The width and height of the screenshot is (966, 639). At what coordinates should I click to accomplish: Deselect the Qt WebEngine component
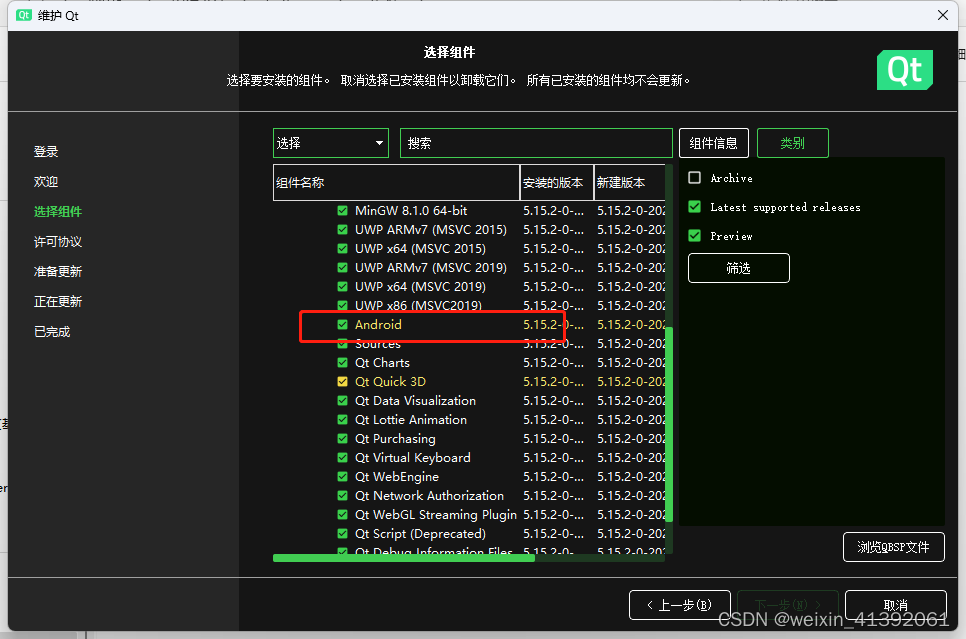[x=341, y=476]
